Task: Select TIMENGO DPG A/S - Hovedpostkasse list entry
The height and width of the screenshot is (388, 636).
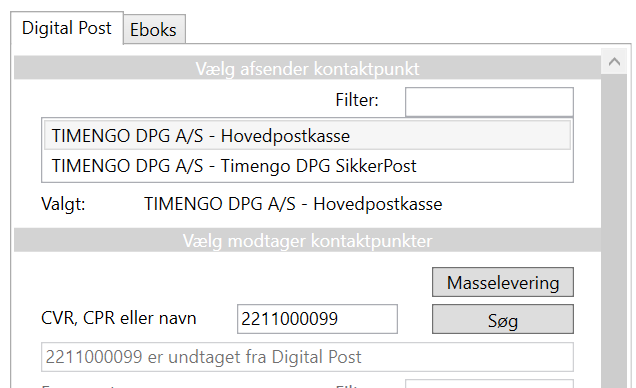Action: point(307,136)
